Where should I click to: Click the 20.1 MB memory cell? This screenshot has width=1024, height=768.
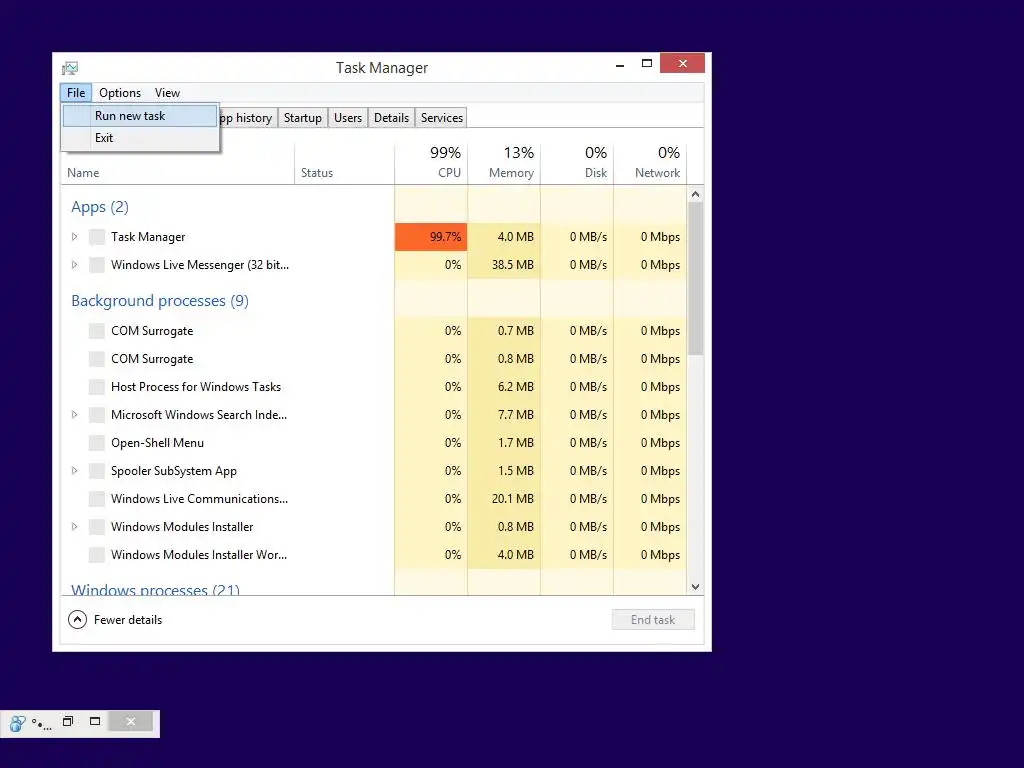point(504,500)
